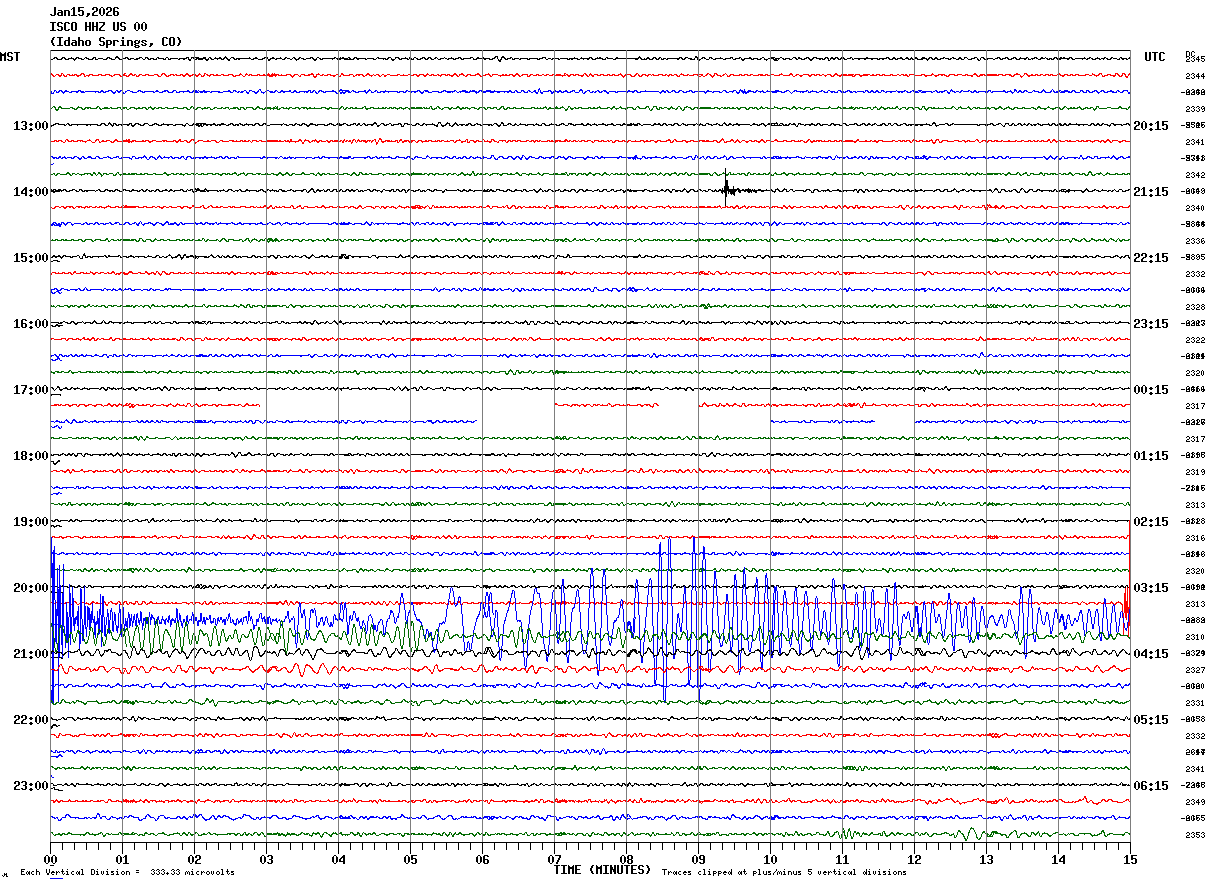Click the DC offset value 2339

pyautogui.click(x=1194, y=109)
